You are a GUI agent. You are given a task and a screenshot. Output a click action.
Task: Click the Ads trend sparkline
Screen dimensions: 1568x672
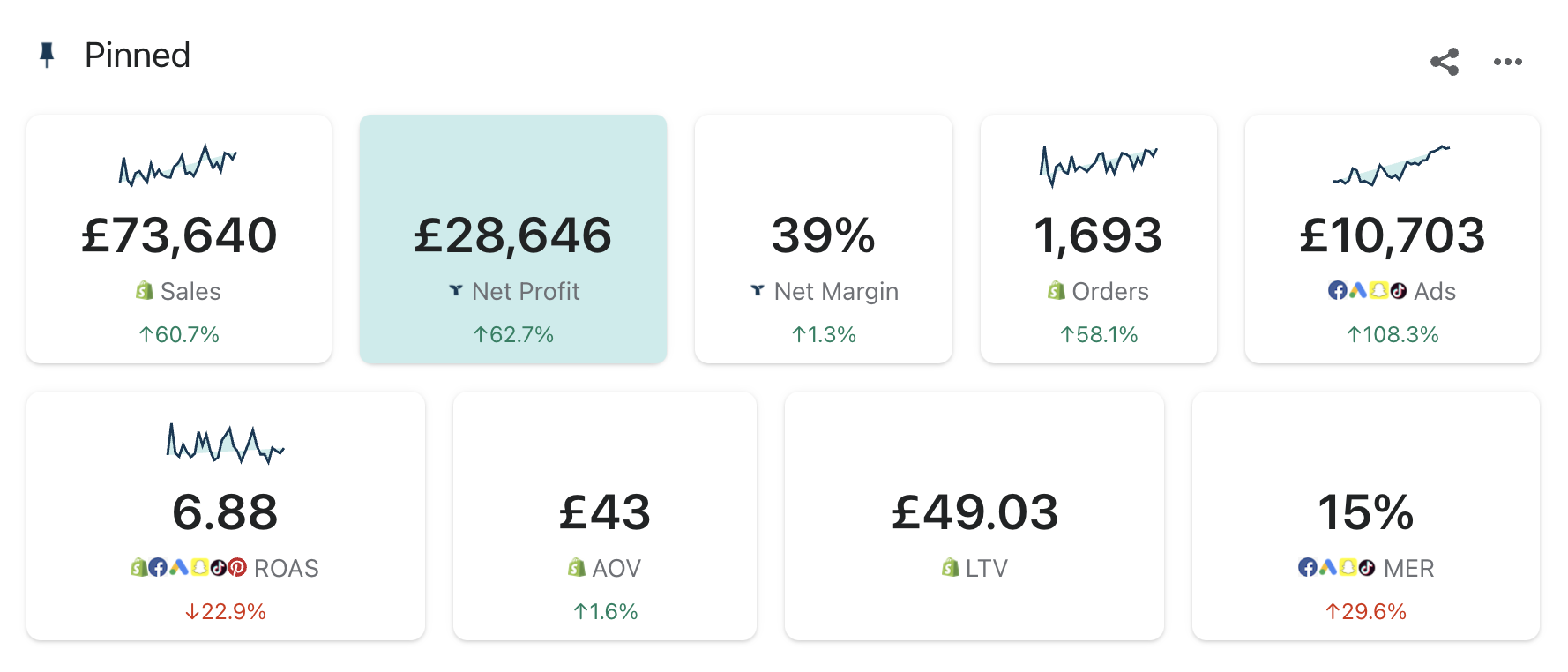[x=1392, y=165]
